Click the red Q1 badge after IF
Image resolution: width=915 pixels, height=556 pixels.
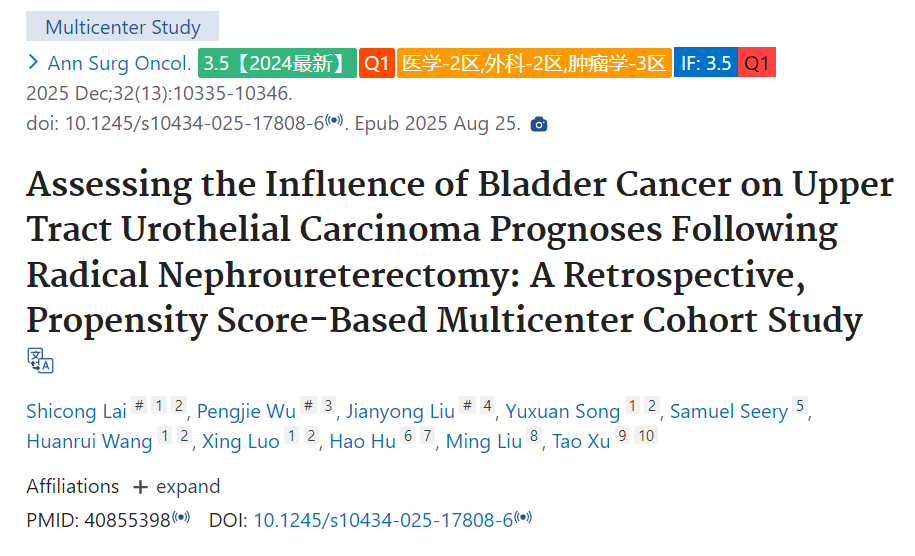pyautogui.click(x=757, y=63)
